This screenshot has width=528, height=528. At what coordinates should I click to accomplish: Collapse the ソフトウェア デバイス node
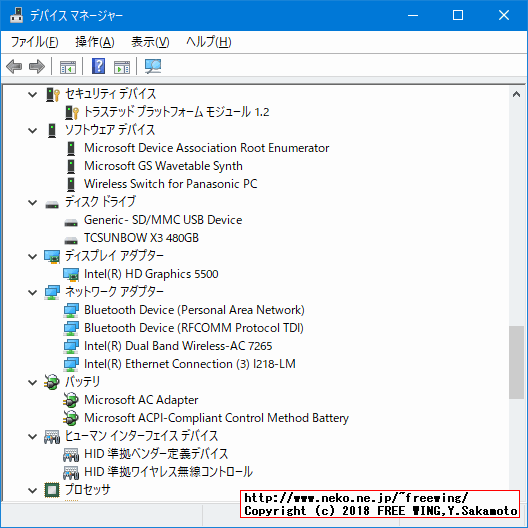(32, 131)
